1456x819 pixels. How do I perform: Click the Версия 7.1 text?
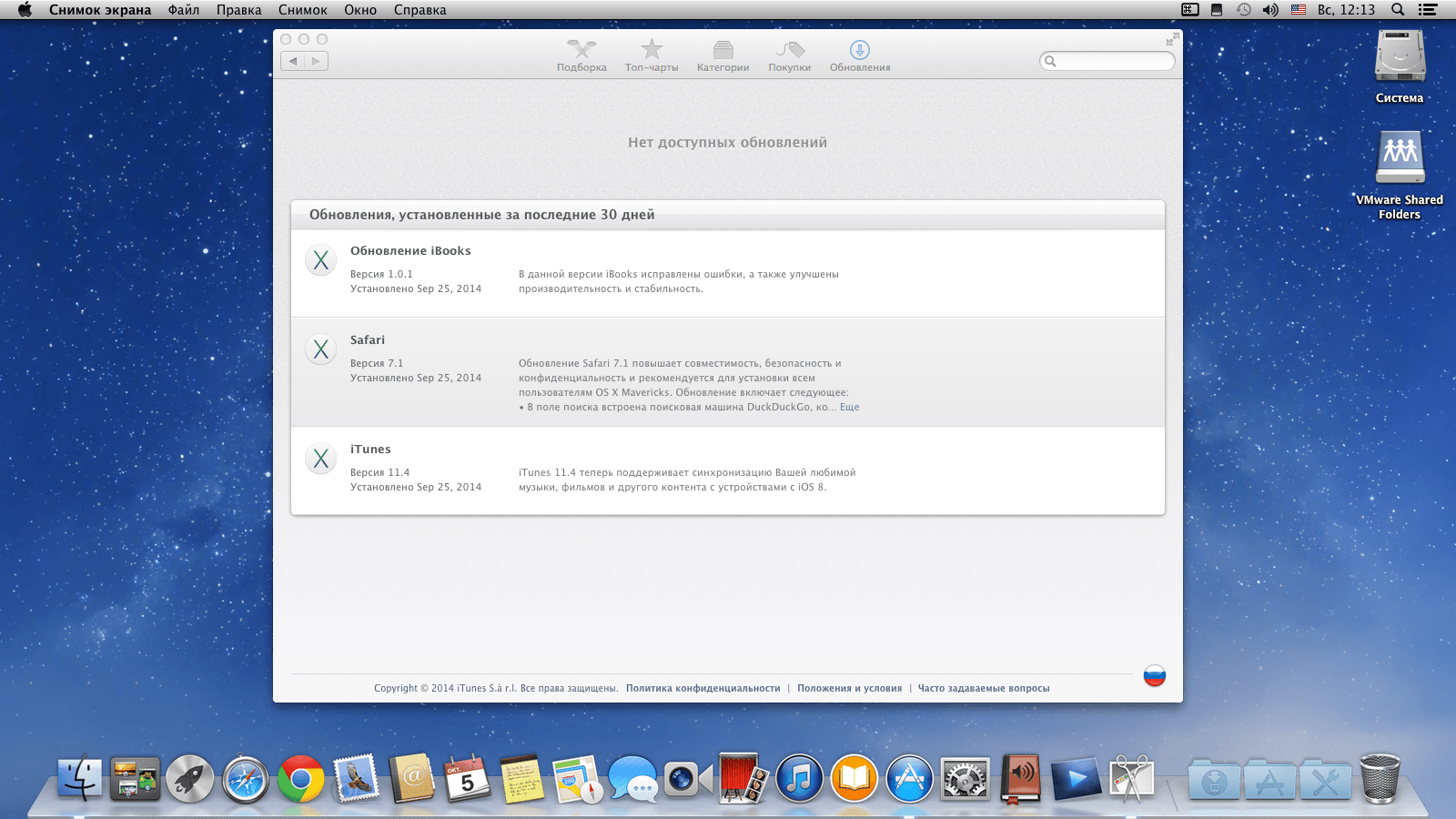coord(377,363)
